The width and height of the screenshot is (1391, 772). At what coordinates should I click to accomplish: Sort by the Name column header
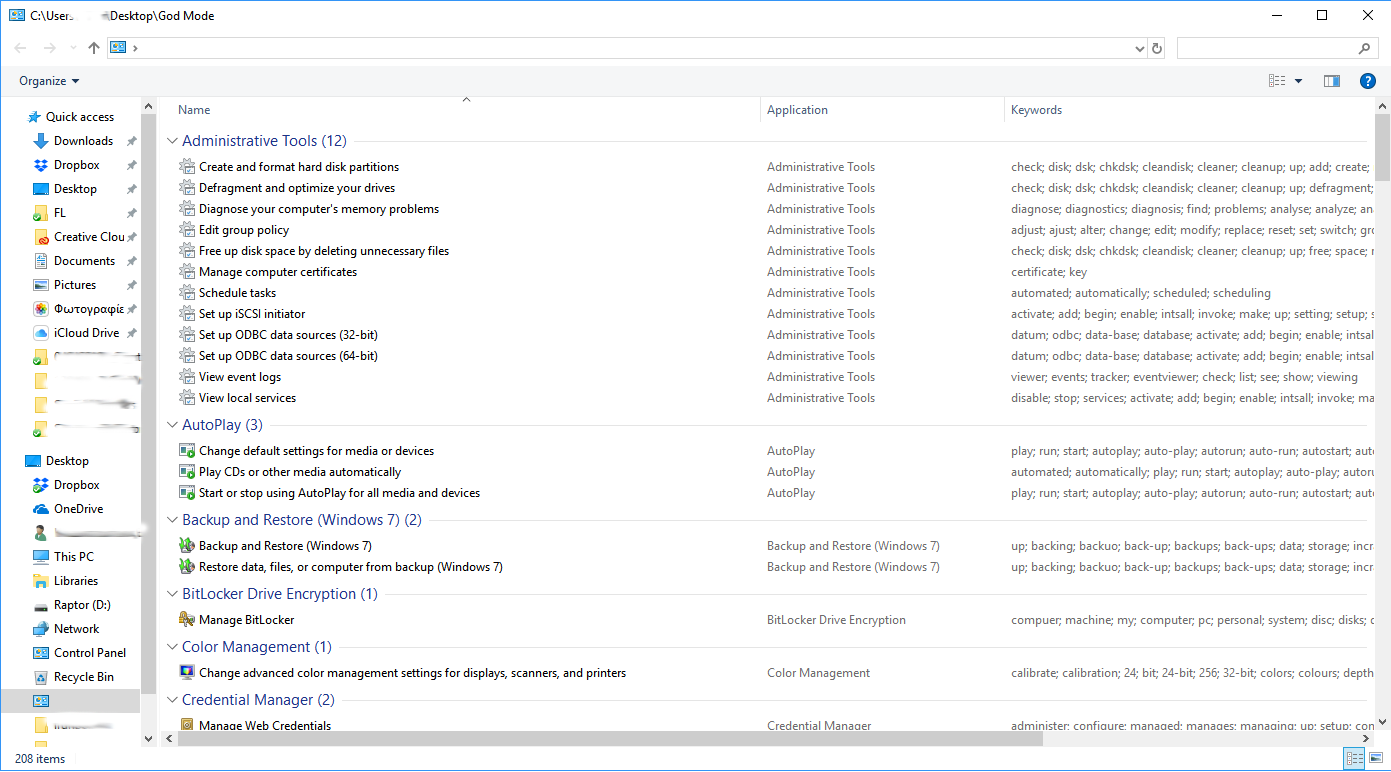194,110
